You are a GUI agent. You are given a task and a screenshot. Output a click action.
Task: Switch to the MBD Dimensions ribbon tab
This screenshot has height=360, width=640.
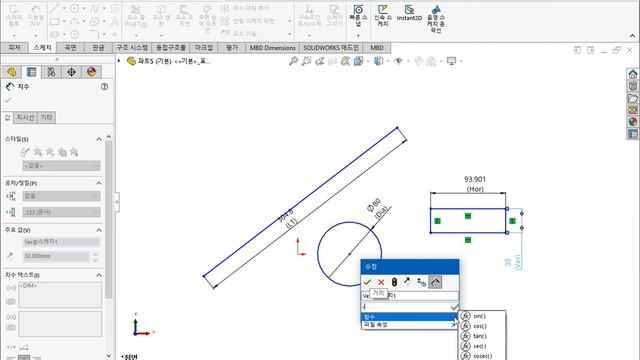tap(273, 48)
